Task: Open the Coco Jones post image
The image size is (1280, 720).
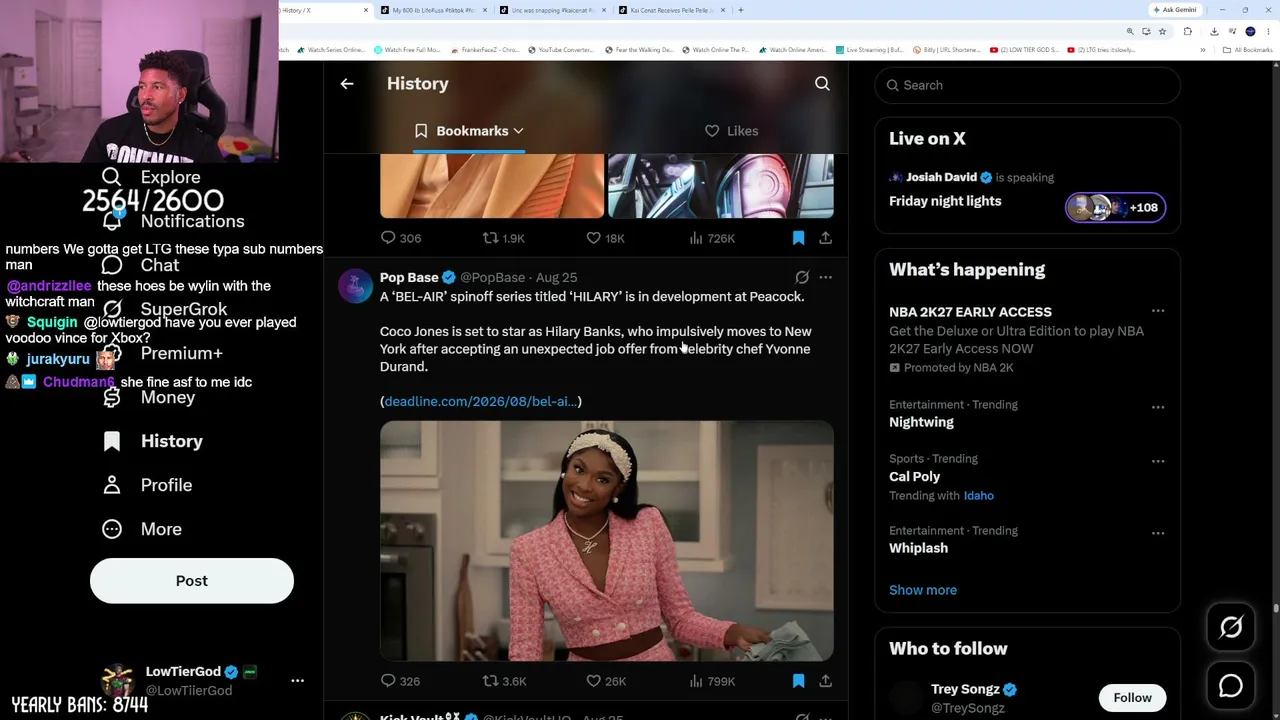Action: click(606, 541)
